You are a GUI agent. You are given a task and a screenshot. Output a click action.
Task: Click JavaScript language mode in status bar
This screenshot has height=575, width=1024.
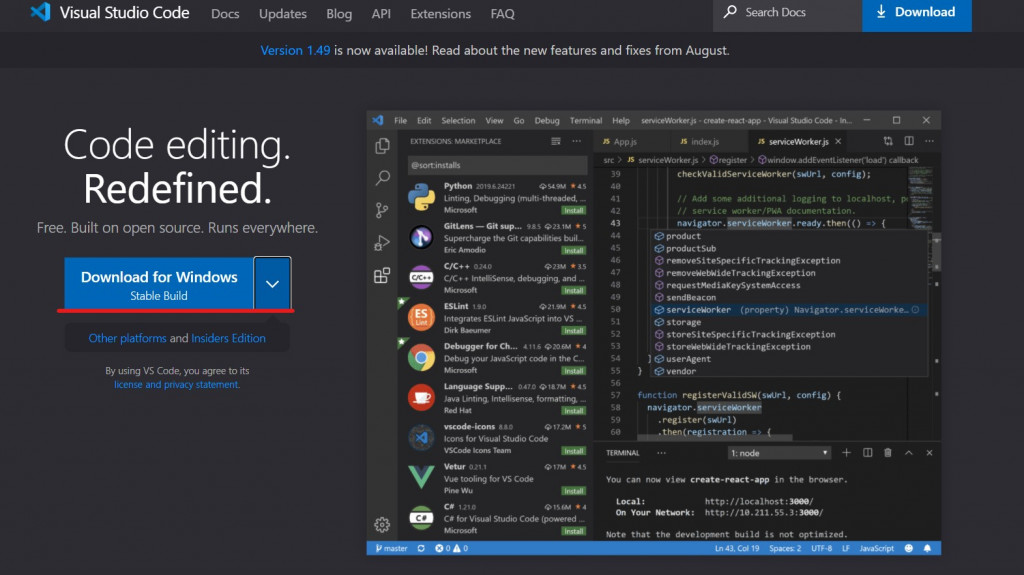(876, 548)
